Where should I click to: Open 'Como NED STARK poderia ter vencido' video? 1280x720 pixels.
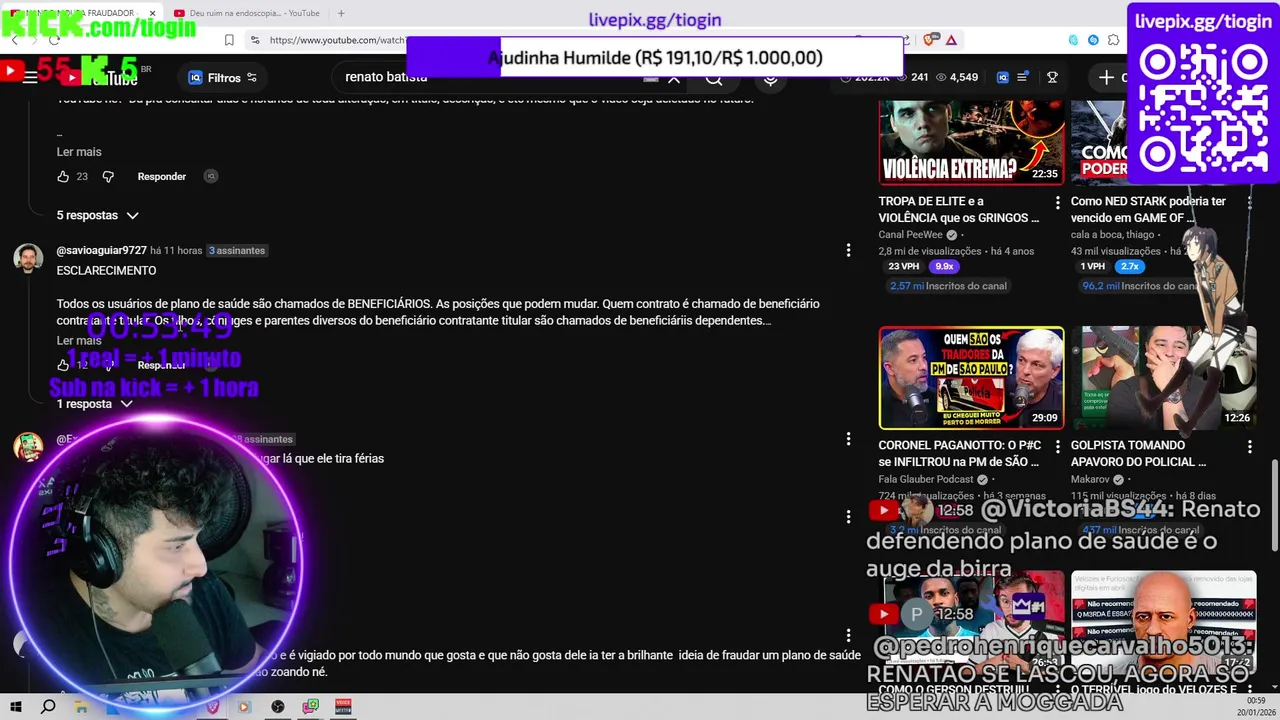pos(1148,209)
